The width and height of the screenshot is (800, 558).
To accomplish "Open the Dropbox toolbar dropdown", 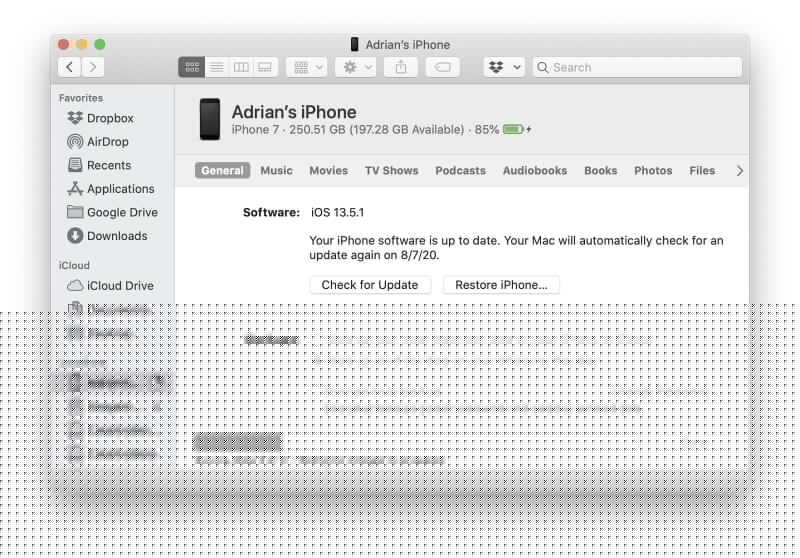I will (504, 67).
